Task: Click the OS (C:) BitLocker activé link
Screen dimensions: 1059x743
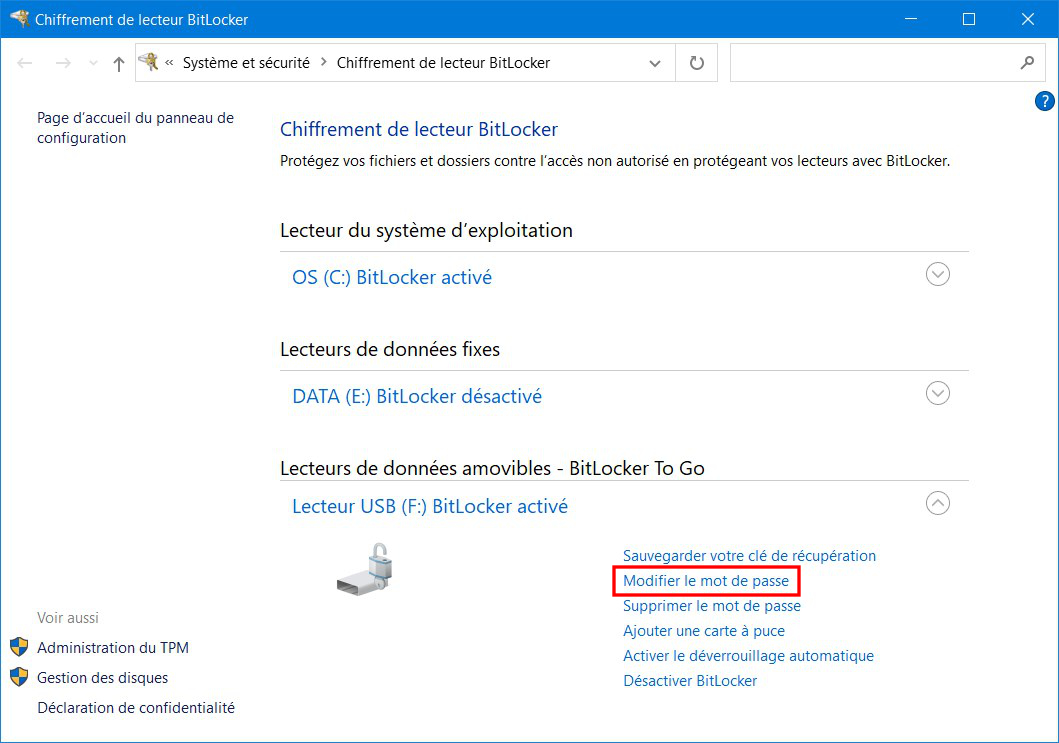Action: click(x=392, y=277)
